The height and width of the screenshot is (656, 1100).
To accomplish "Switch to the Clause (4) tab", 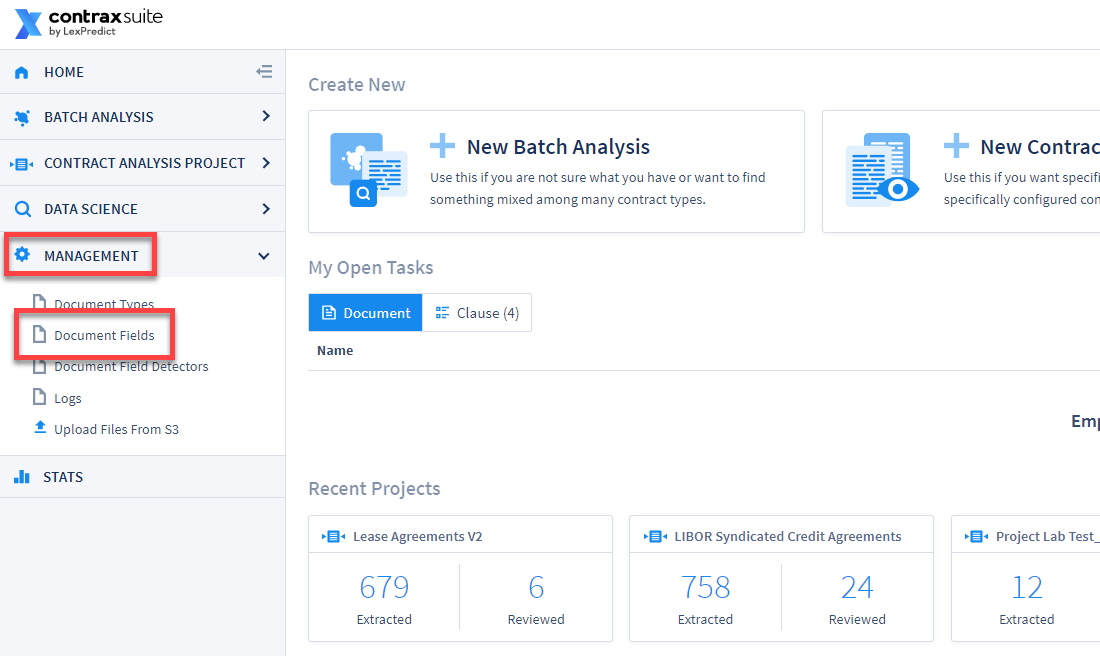I will [x=477, y=313].
